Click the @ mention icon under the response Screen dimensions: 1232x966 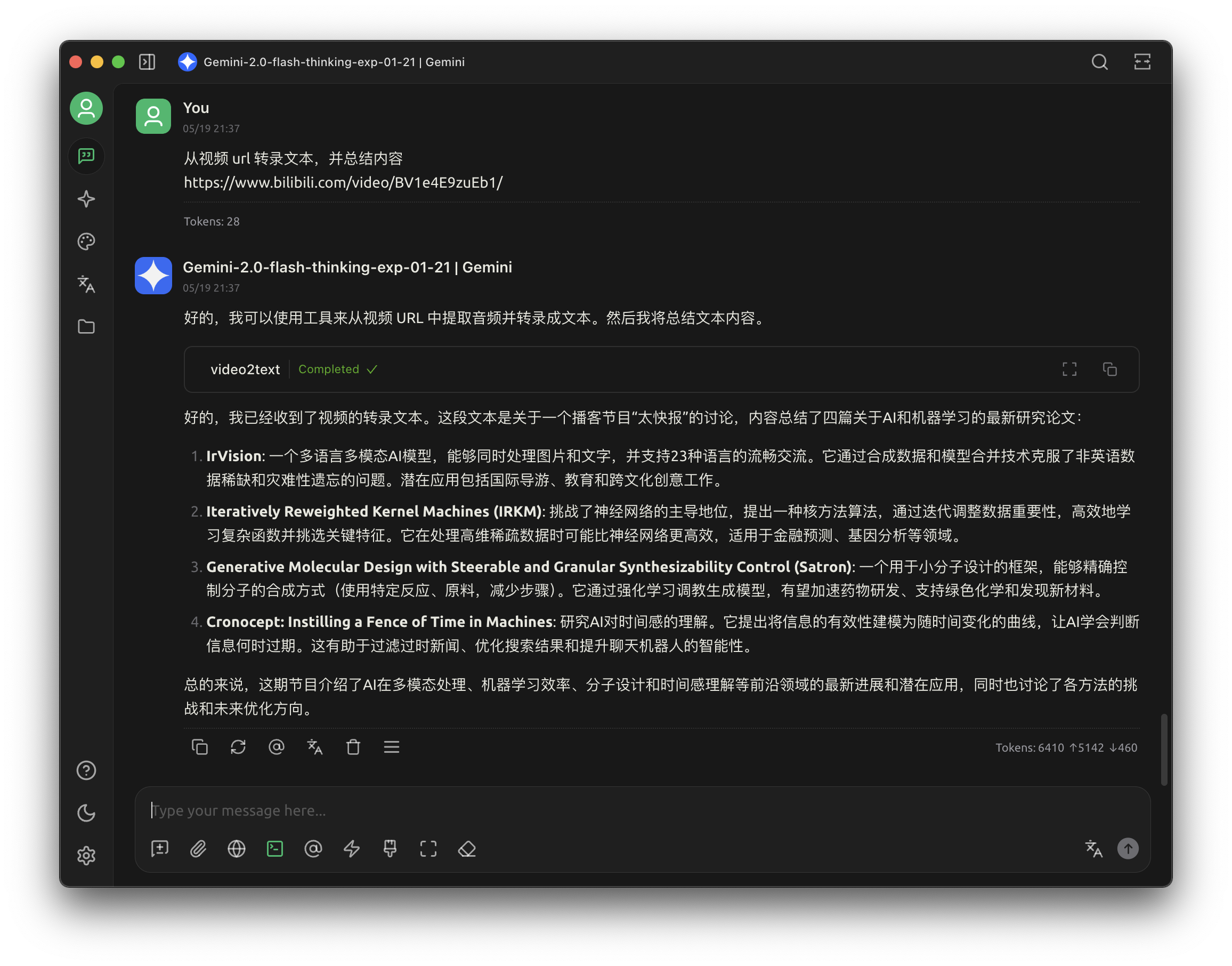click(x=277, y=747)
